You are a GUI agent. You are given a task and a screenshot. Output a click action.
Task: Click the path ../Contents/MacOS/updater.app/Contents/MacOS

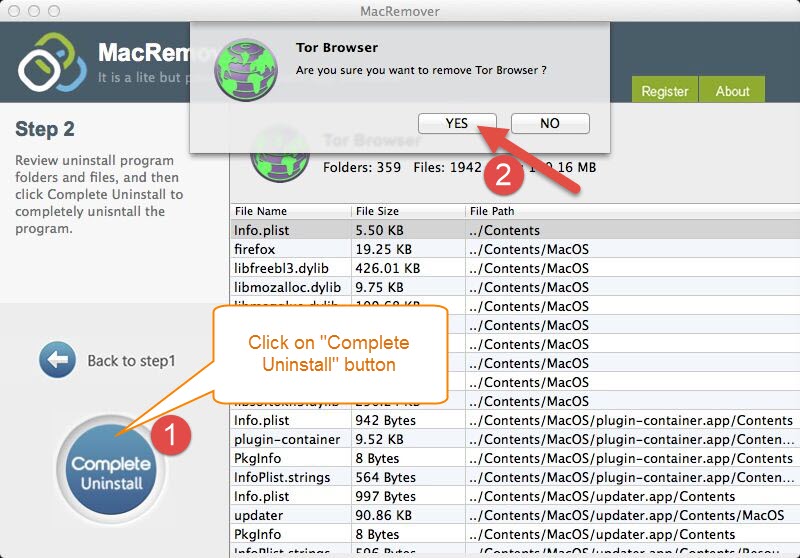click(x=627, y=515)
